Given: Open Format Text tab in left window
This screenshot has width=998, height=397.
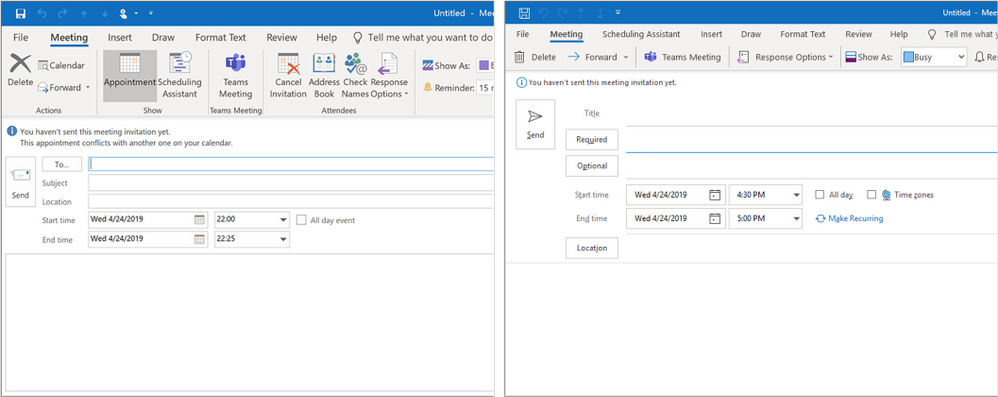Looking at the screenshot, I should click(220, 38).
